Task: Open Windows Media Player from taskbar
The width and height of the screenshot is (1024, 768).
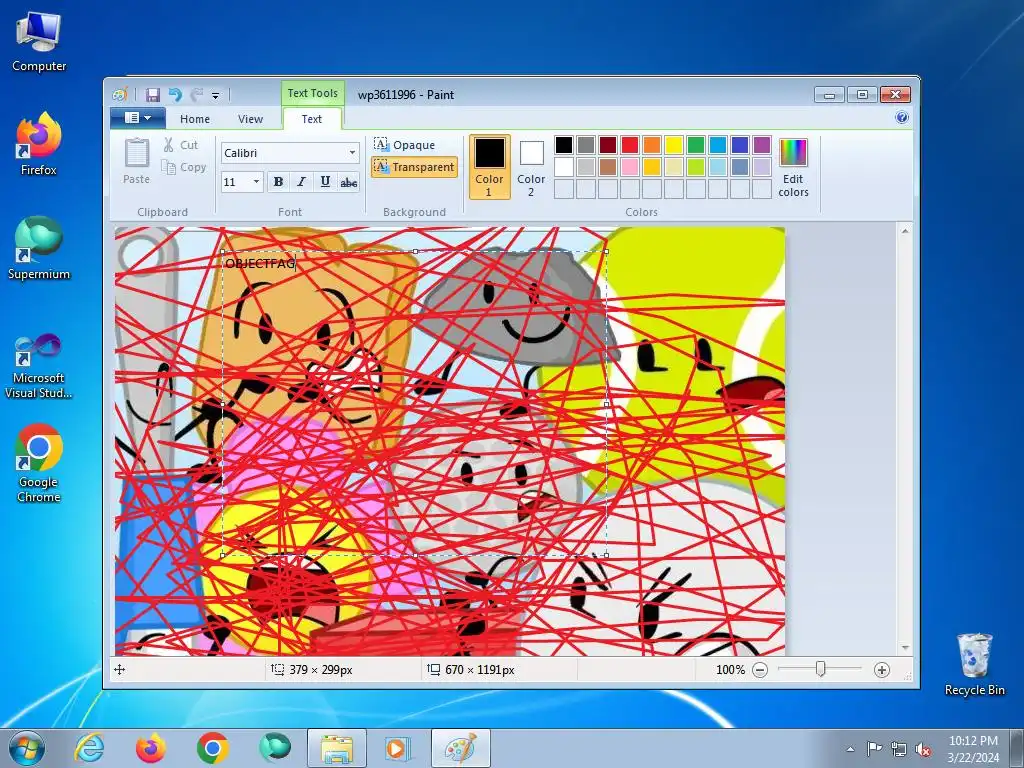Action: point(398,748)
